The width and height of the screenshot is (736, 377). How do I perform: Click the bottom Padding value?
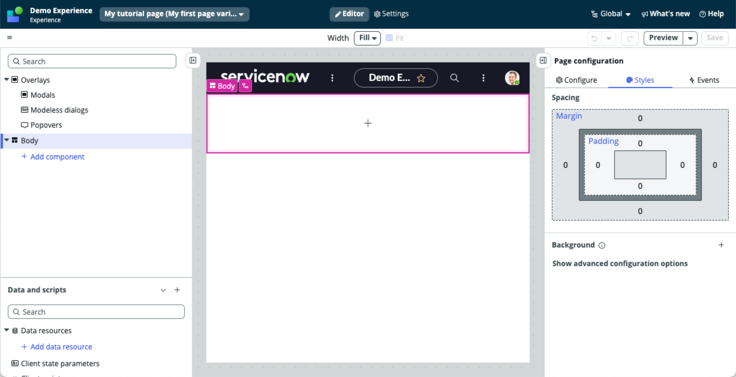tap(640, 186)
